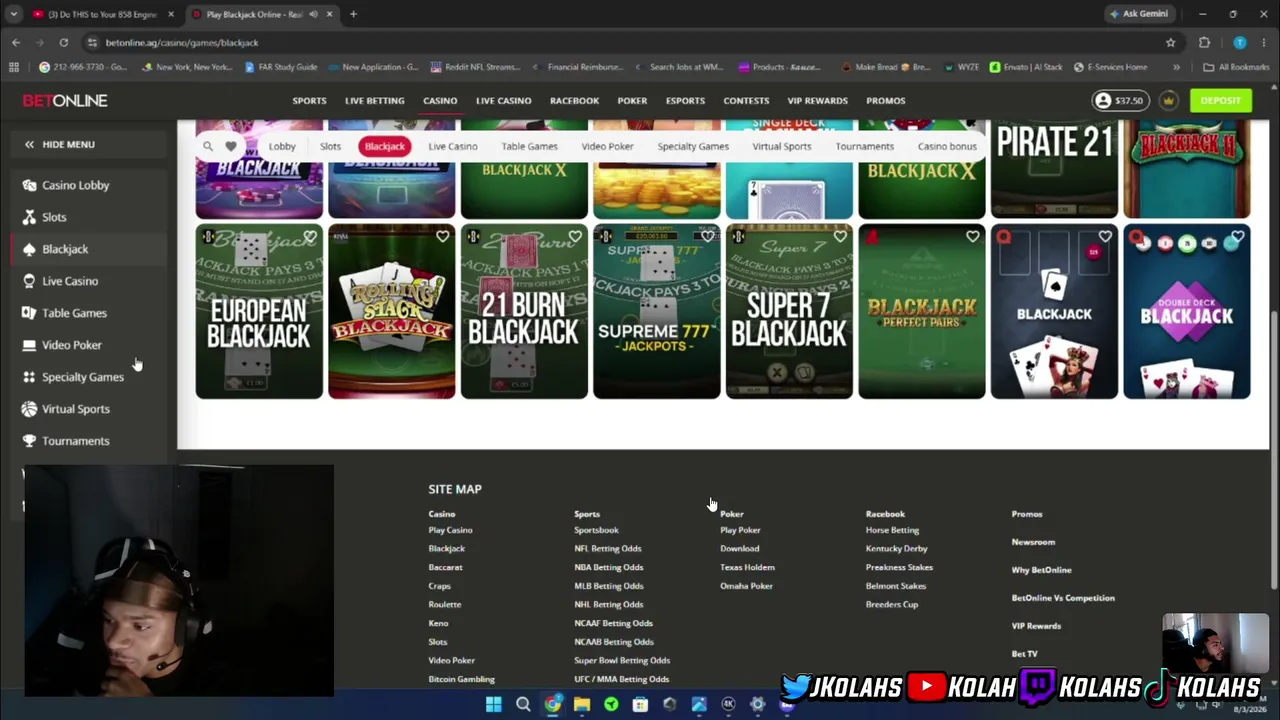Image resolution: width=1280 pixels, height=720 pixels.
Task: Show favorites via filter bar heart icon
Action: point(231,146)
